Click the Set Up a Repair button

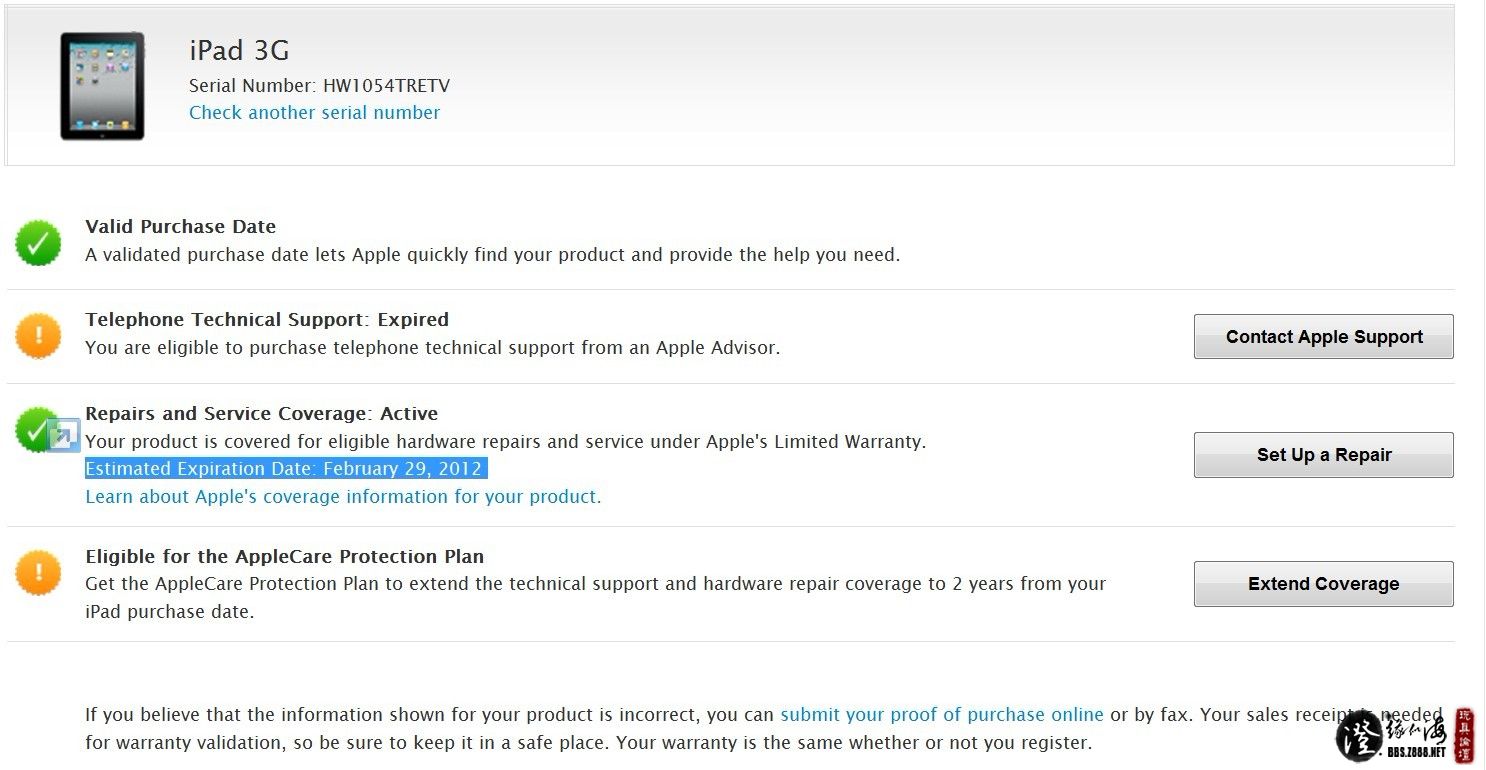pyautogui.click(x=1324, y=455)
